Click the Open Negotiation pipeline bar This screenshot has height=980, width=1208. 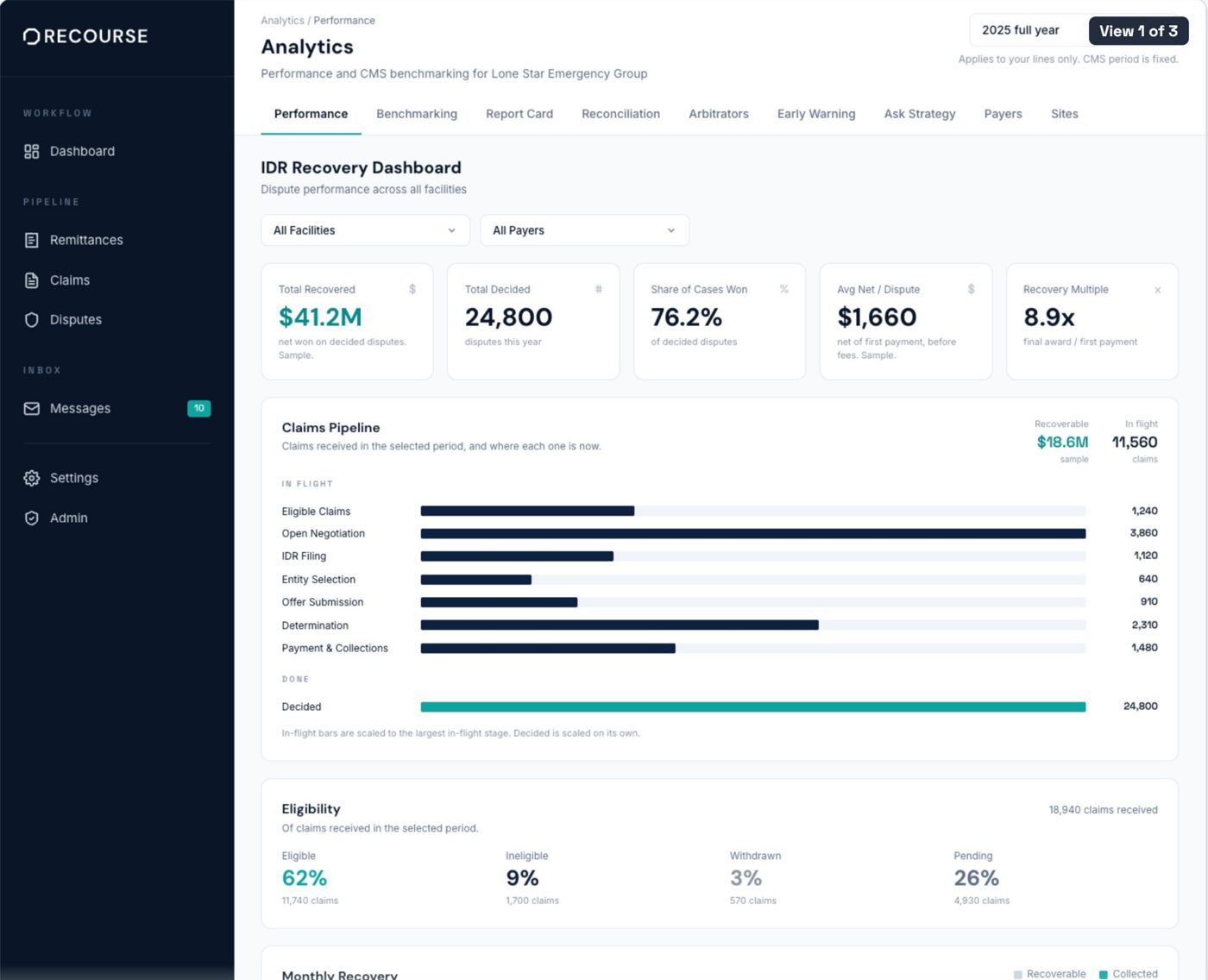point(753,534)
